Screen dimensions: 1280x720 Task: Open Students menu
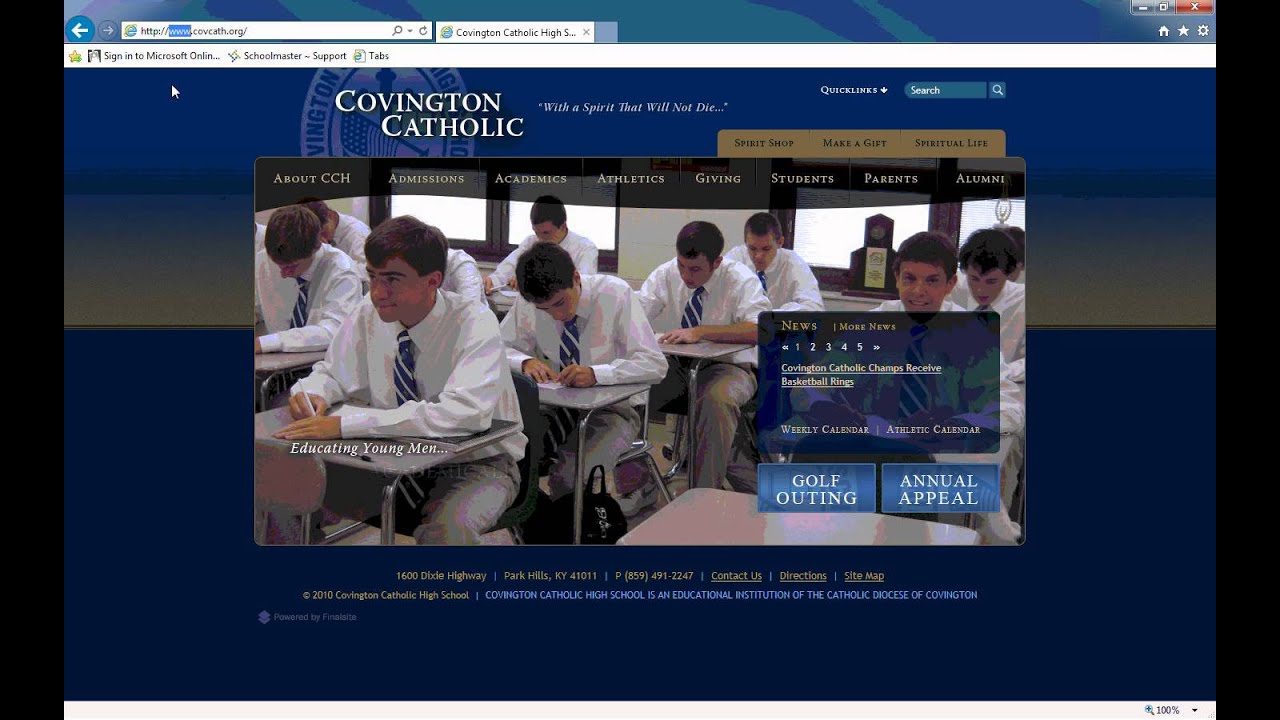pos(802,178)
